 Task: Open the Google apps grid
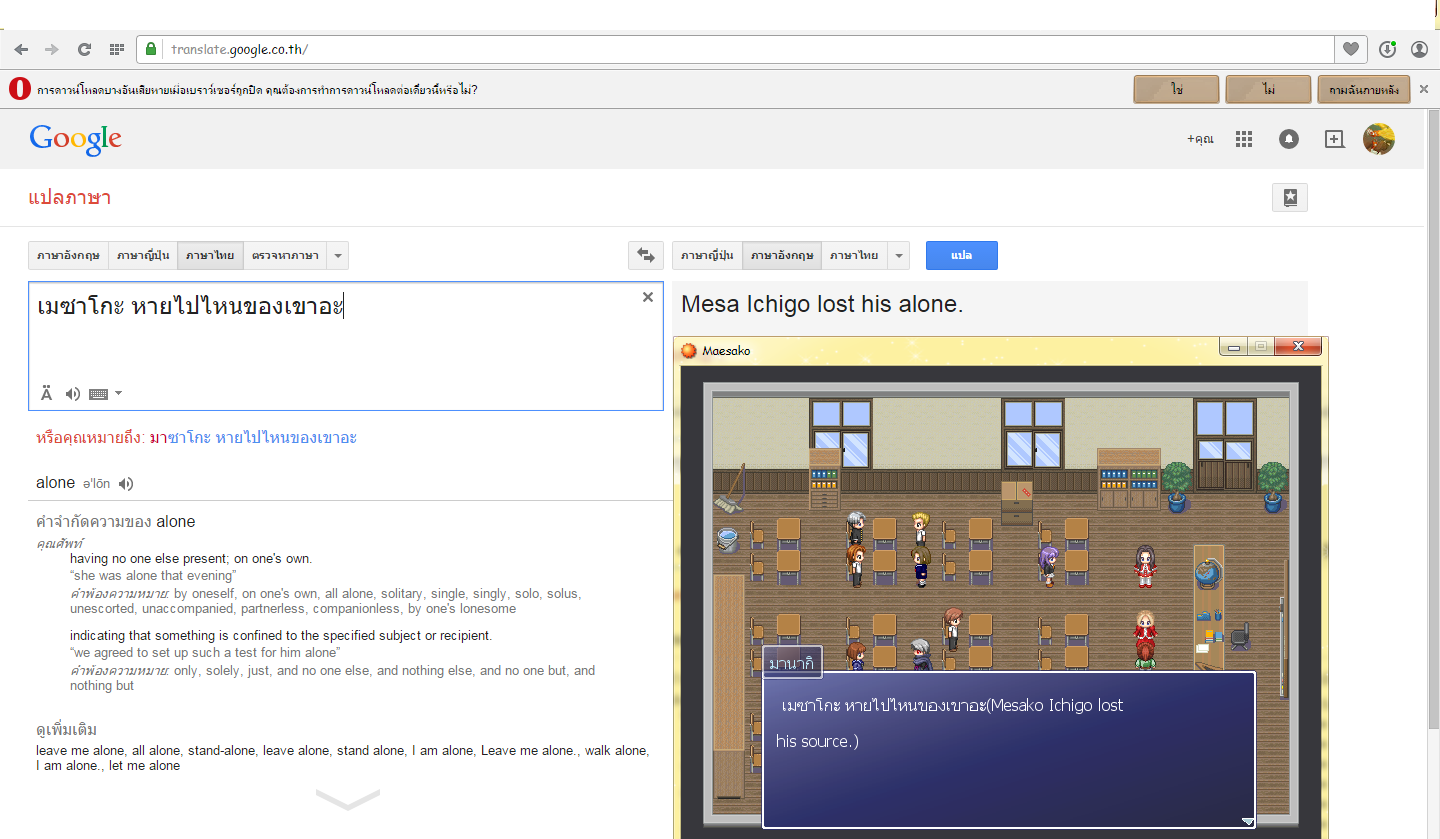point(1244,139)
